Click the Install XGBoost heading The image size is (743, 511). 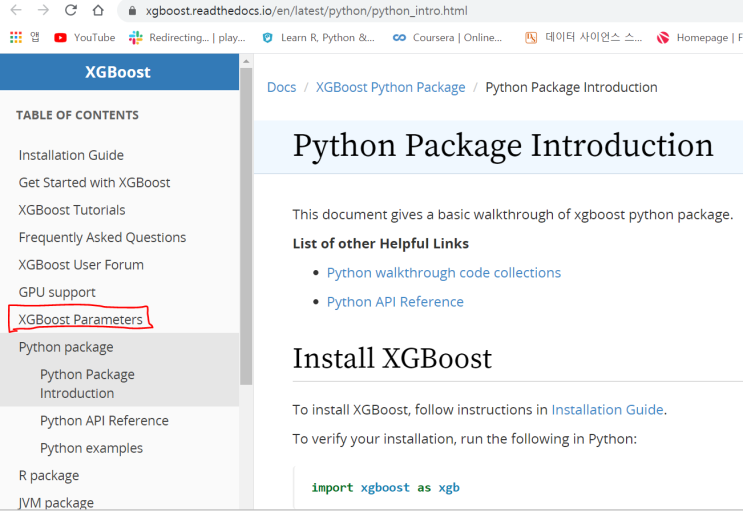click(x=392, y=358)
